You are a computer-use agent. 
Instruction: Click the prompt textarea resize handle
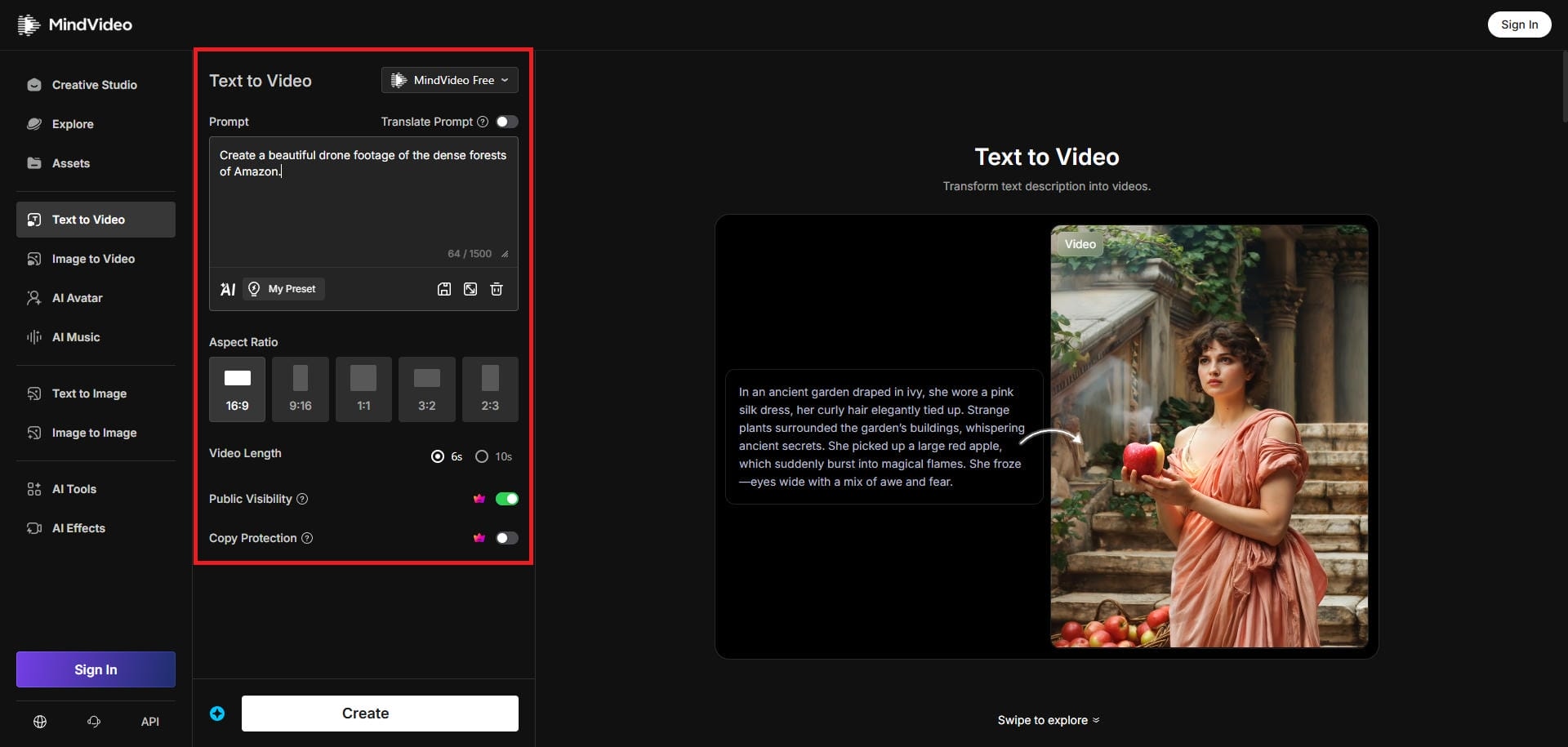505,254
